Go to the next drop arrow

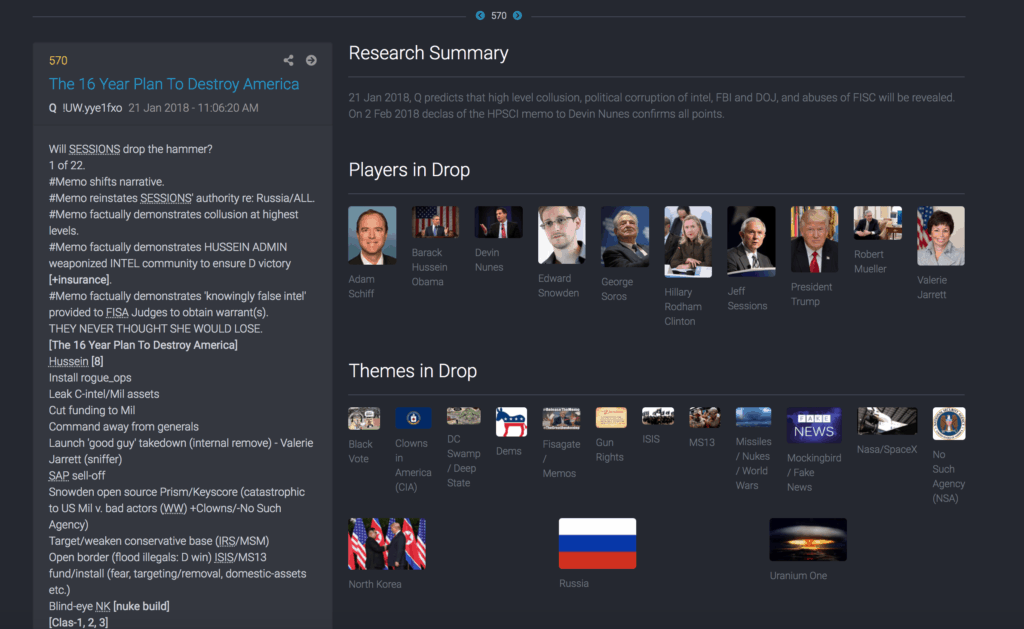pyautogui.click(x=517, y=15)
